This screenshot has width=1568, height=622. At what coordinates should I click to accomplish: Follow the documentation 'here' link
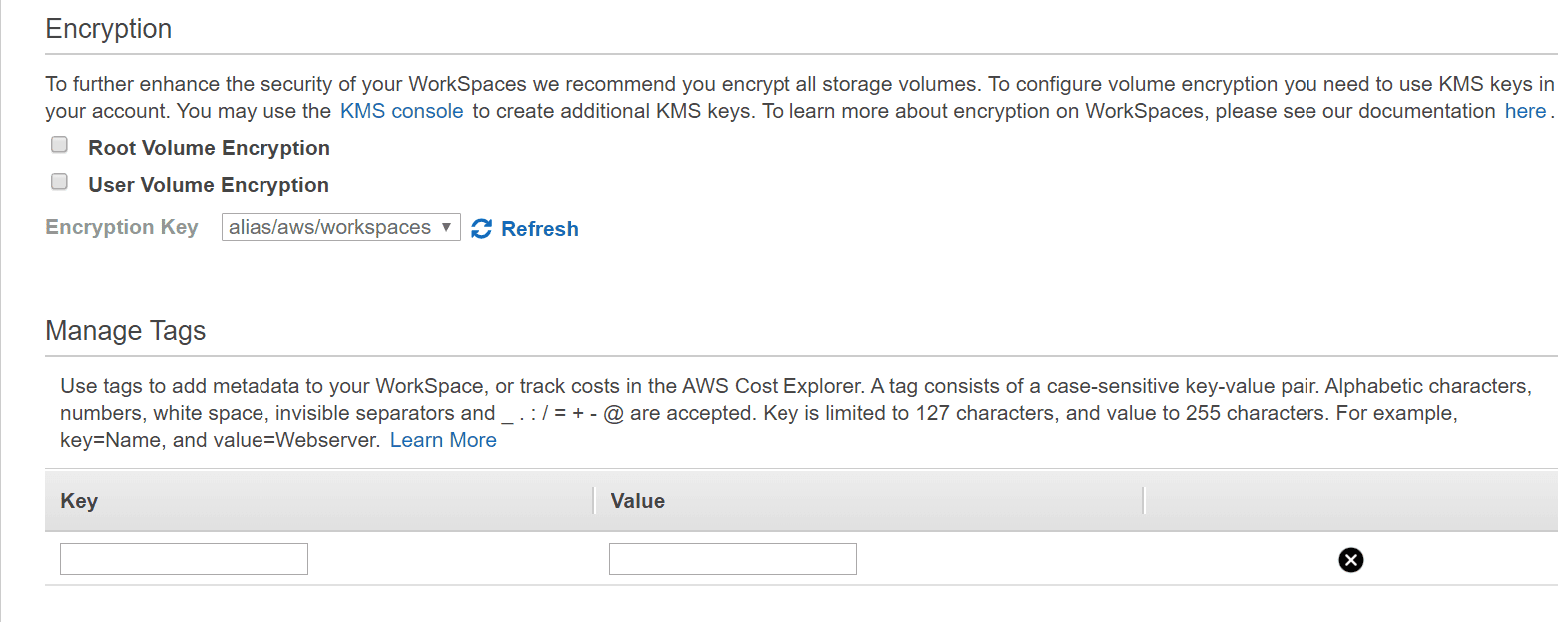(x=1525, y=111)
